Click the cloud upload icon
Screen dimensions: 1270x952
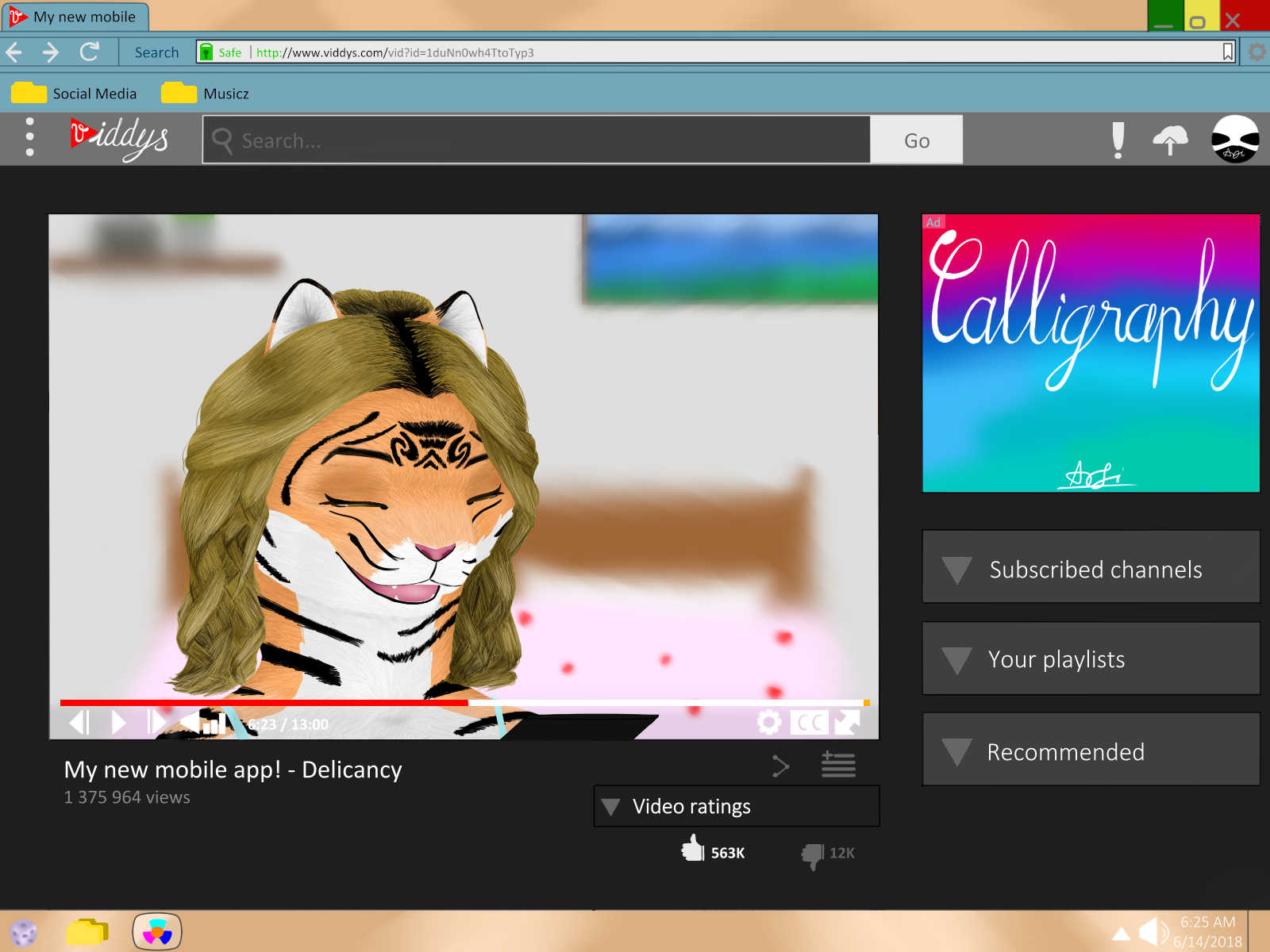click(x=1170, y=140)
